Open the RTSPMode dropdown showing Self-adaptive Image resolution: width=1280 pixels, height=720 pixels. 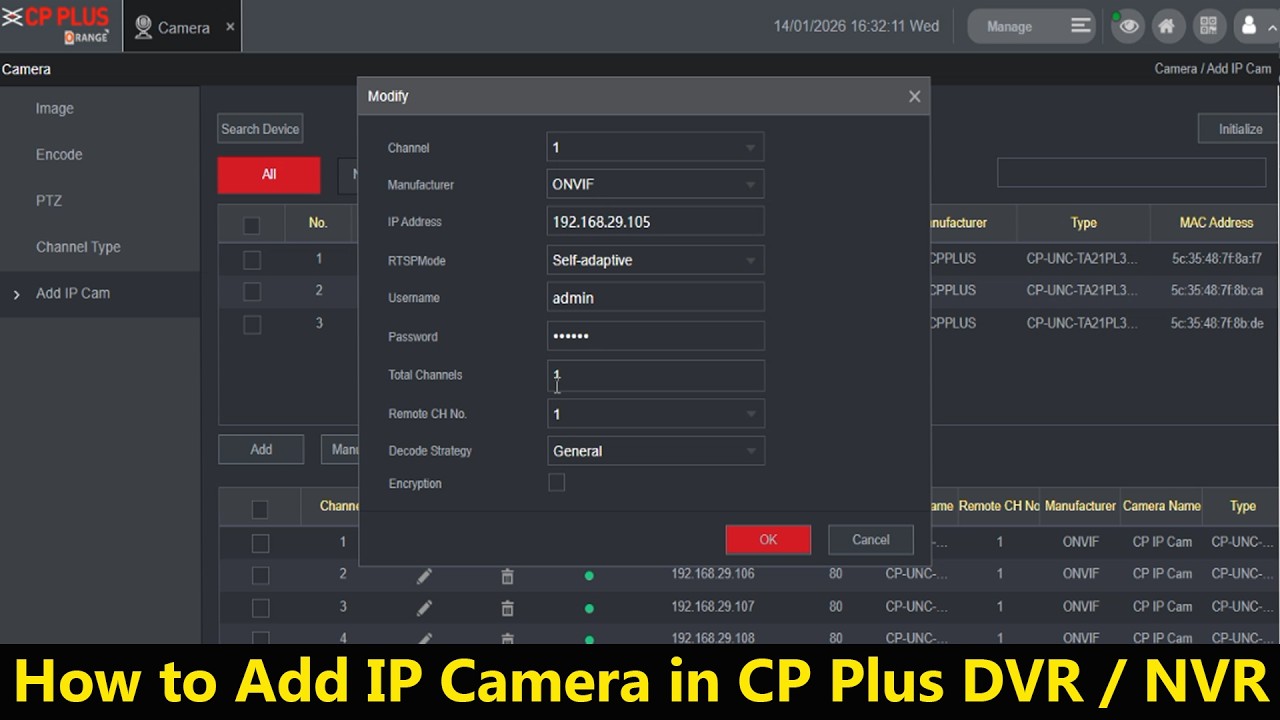pyautogui.click(x=655, y=260)
